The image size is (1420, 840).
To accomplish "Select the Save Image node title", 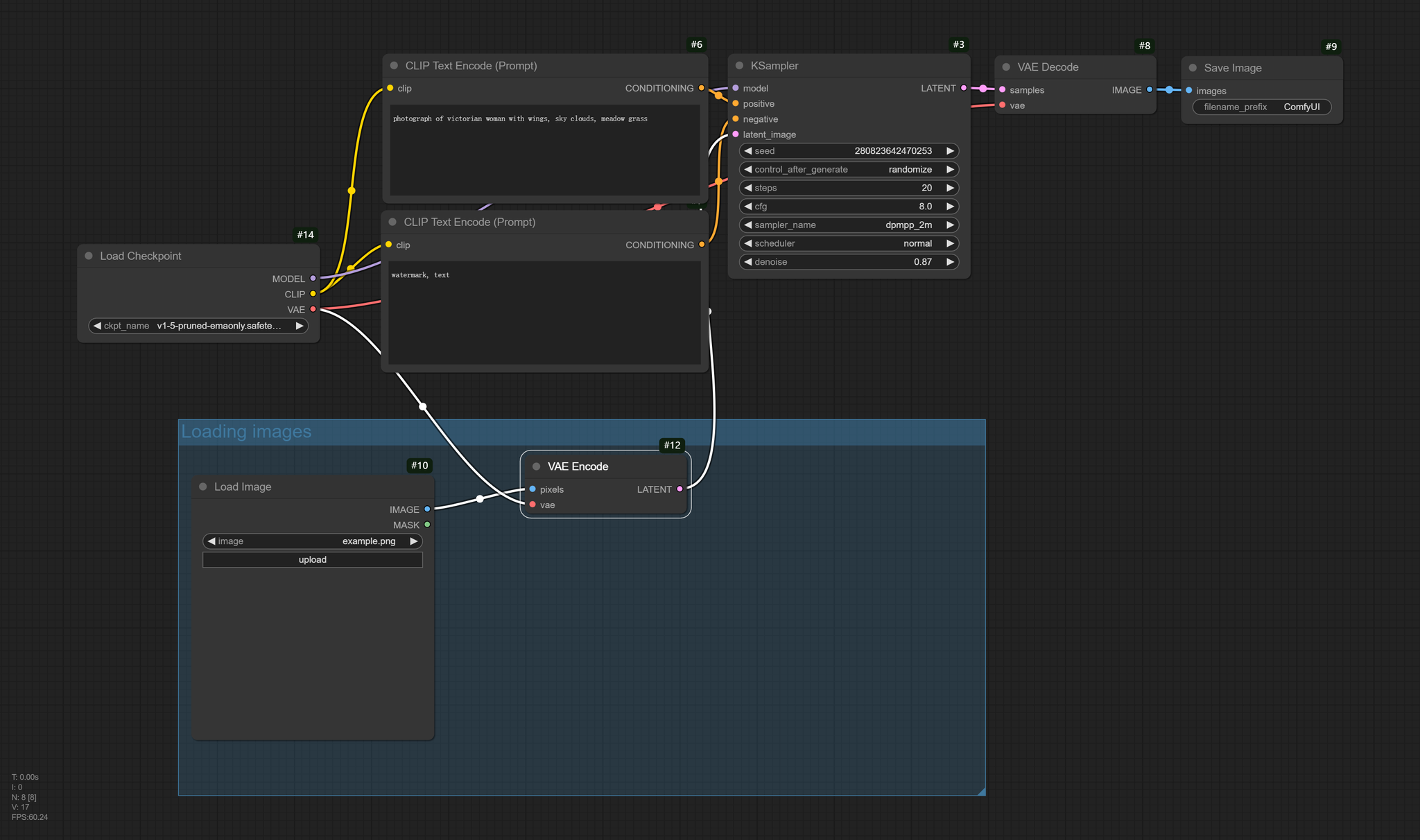I will [1232, 68].
